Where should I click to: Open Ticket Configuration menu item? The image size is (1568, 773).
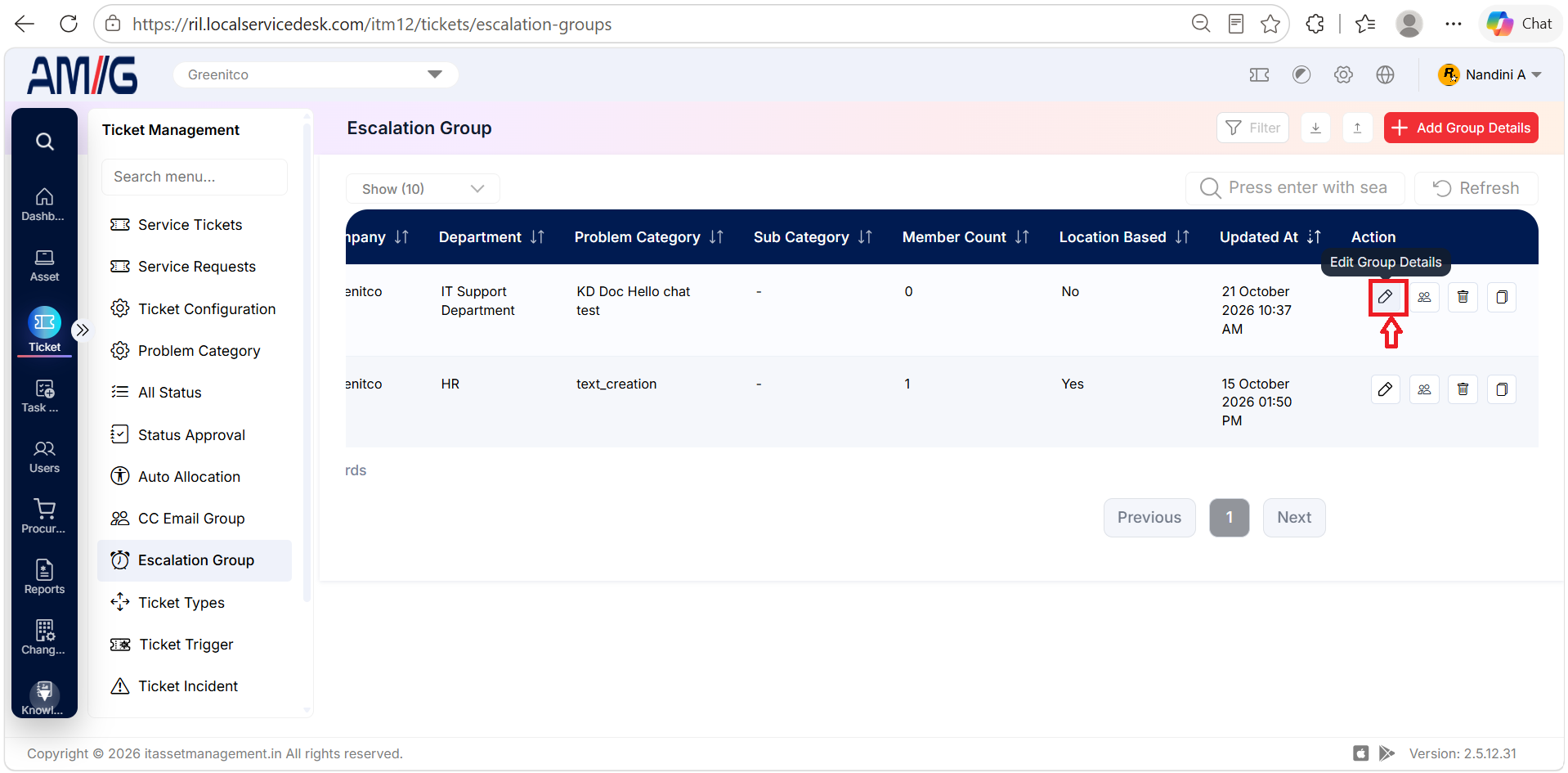pos(195,309)
